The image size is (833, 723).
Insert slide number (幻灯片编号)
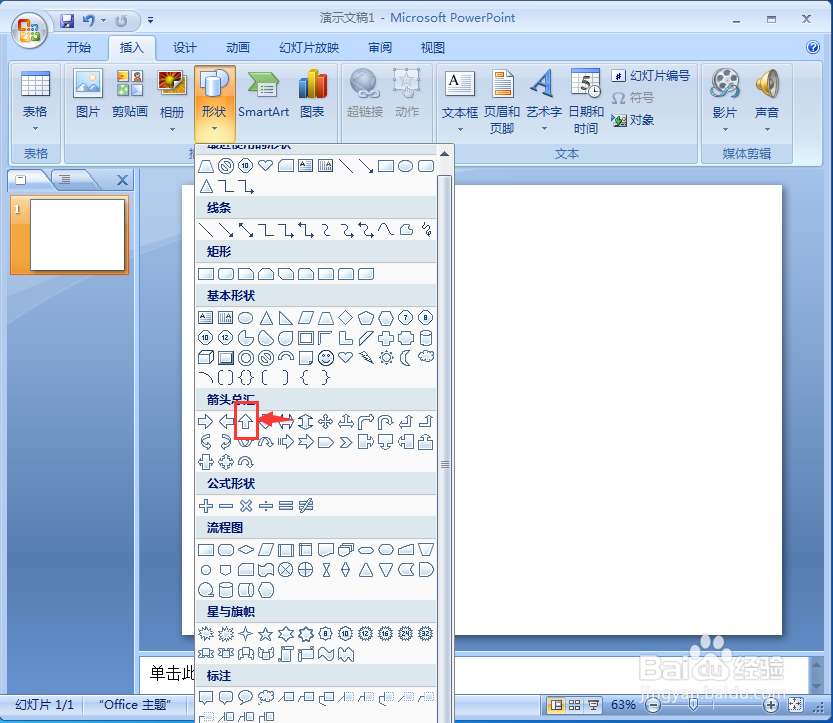click(651, 76)
